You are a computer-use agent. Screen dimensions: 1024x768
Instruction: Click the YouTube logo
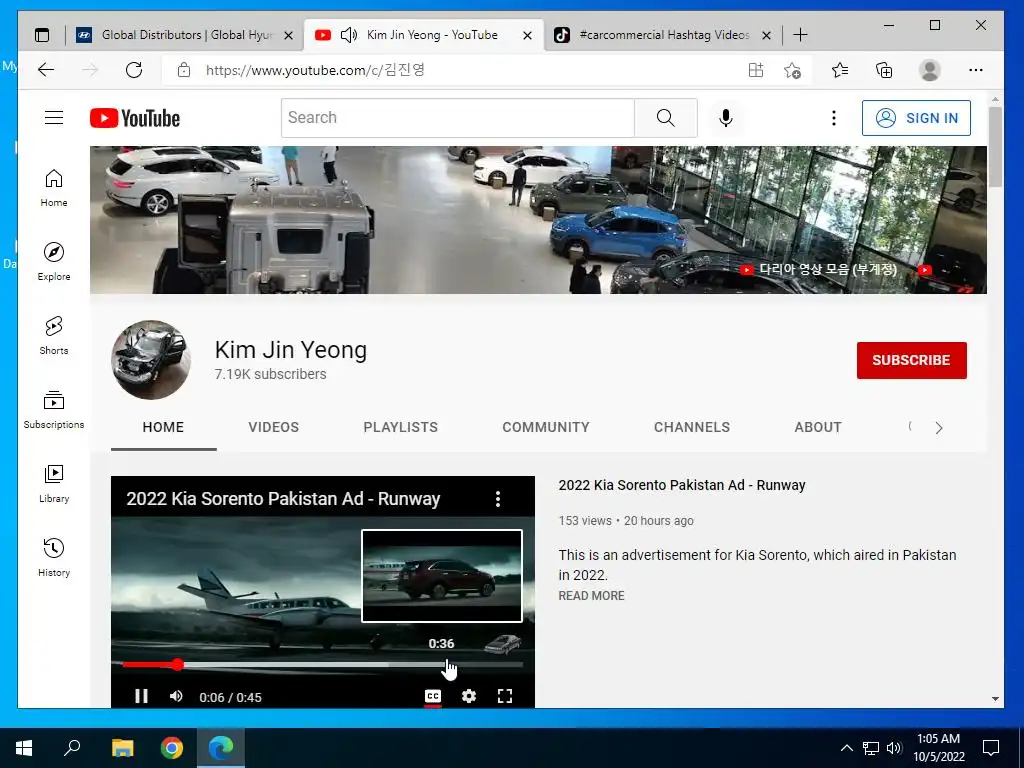[x=135, y=118]
